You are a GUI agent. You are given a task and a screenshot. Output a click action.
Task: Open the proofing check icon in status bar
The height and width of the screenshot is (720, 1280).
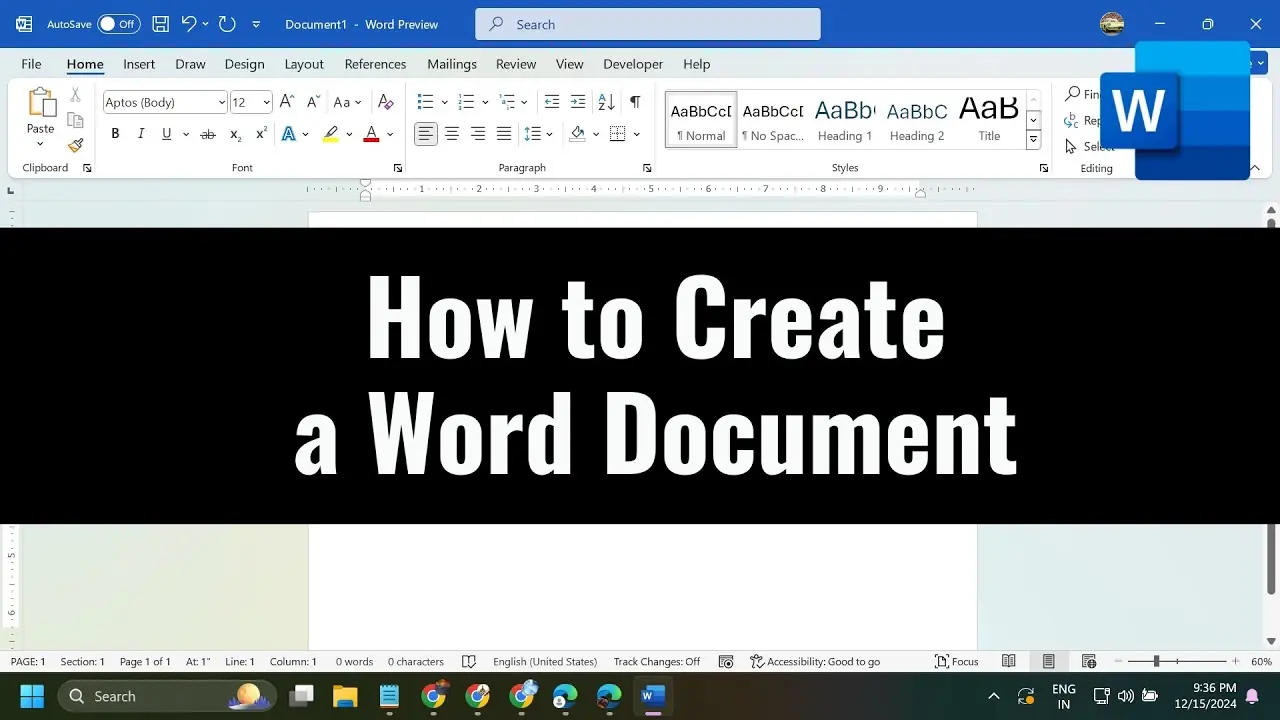(x=469, y=662)
